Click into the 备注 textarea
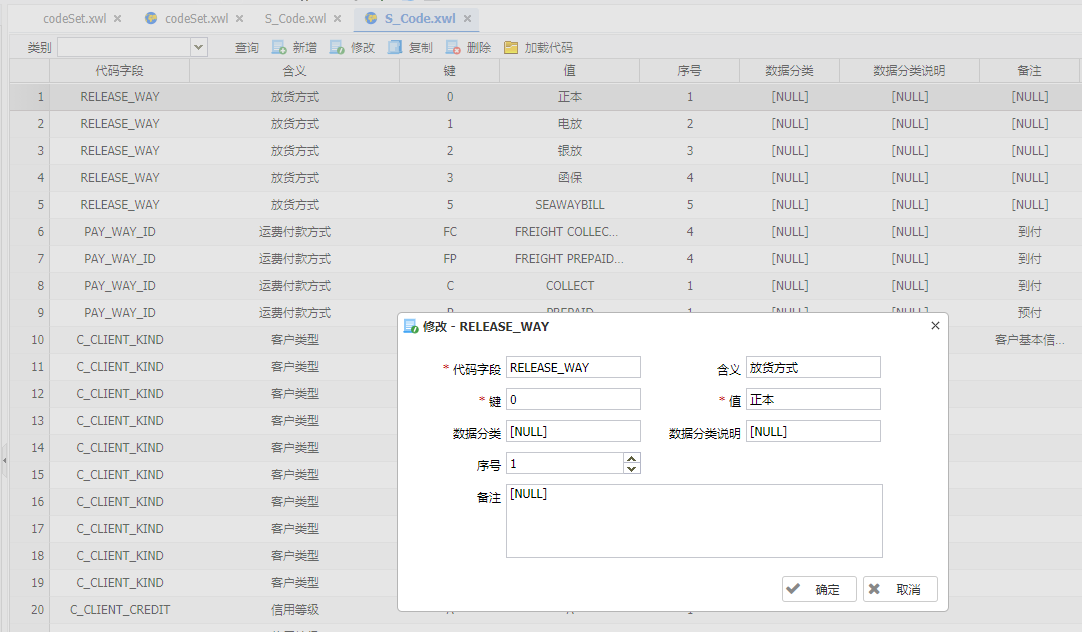The height and width of the screenshot is (632, 1082). coord(694,521)
